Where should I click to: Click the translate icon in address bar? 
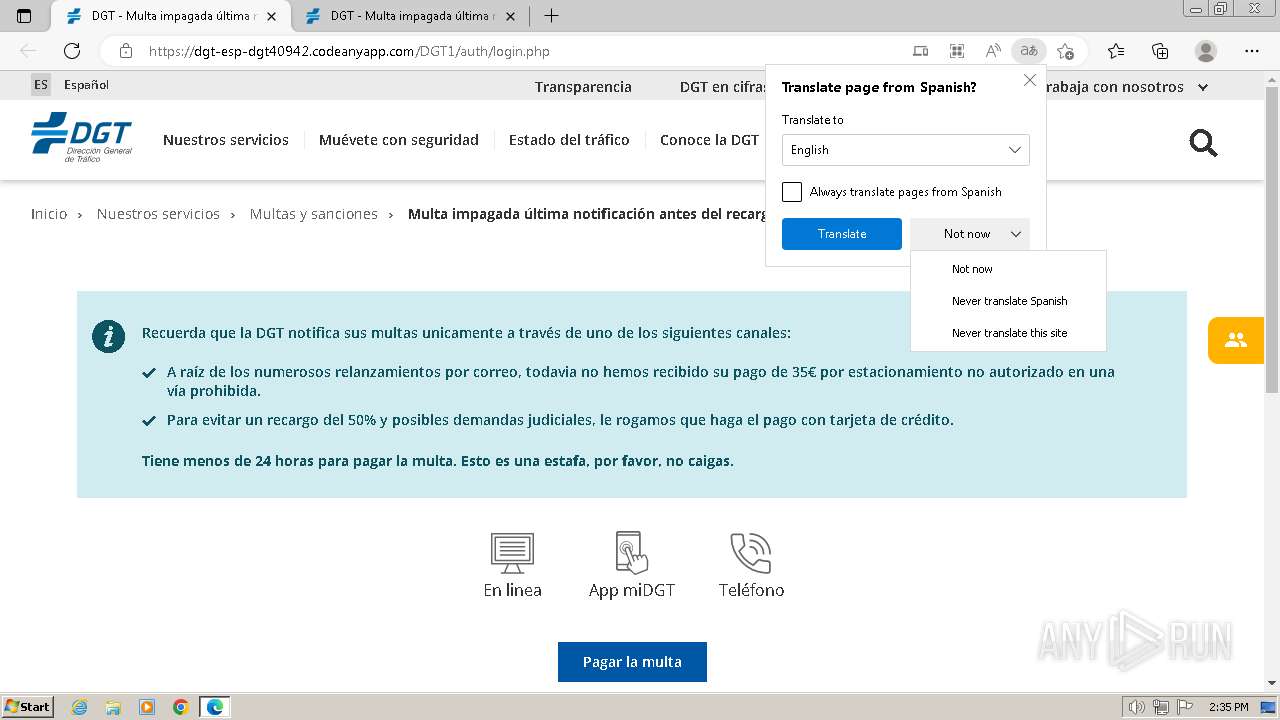[1029, 51]
